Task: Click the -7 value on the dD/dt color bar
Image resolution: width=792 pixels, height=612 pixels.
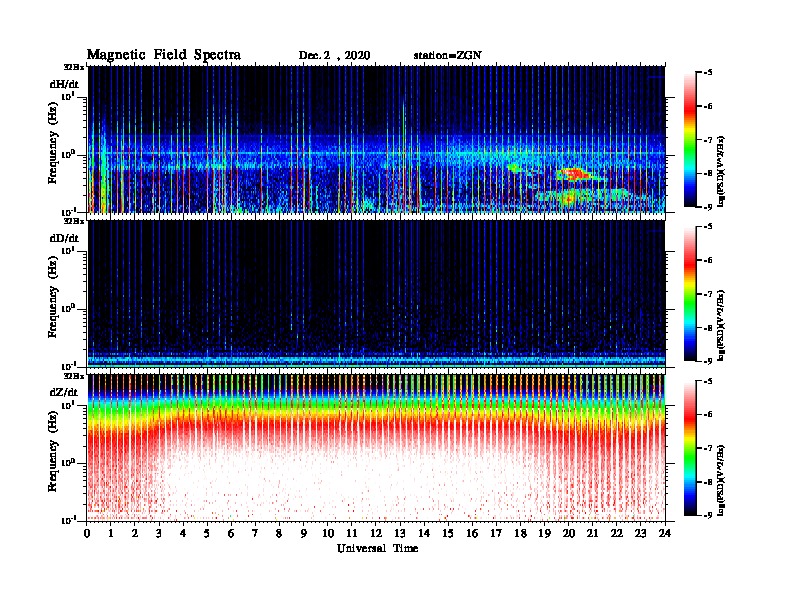Action: pyautogui.click(x=707, y=294)
